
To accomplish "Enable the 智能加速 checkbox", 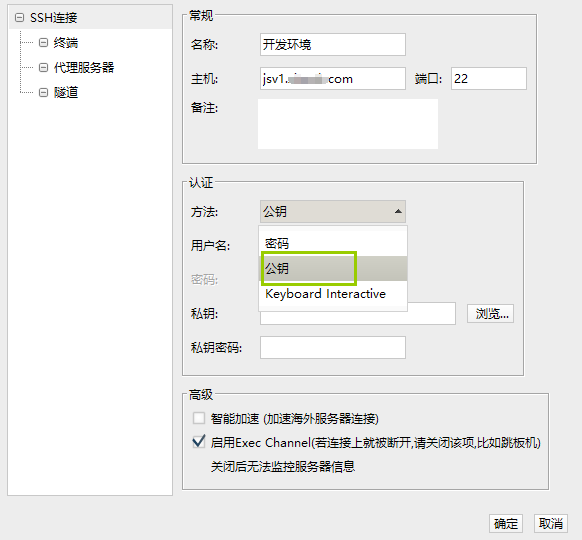I will [x=199, y=418].
